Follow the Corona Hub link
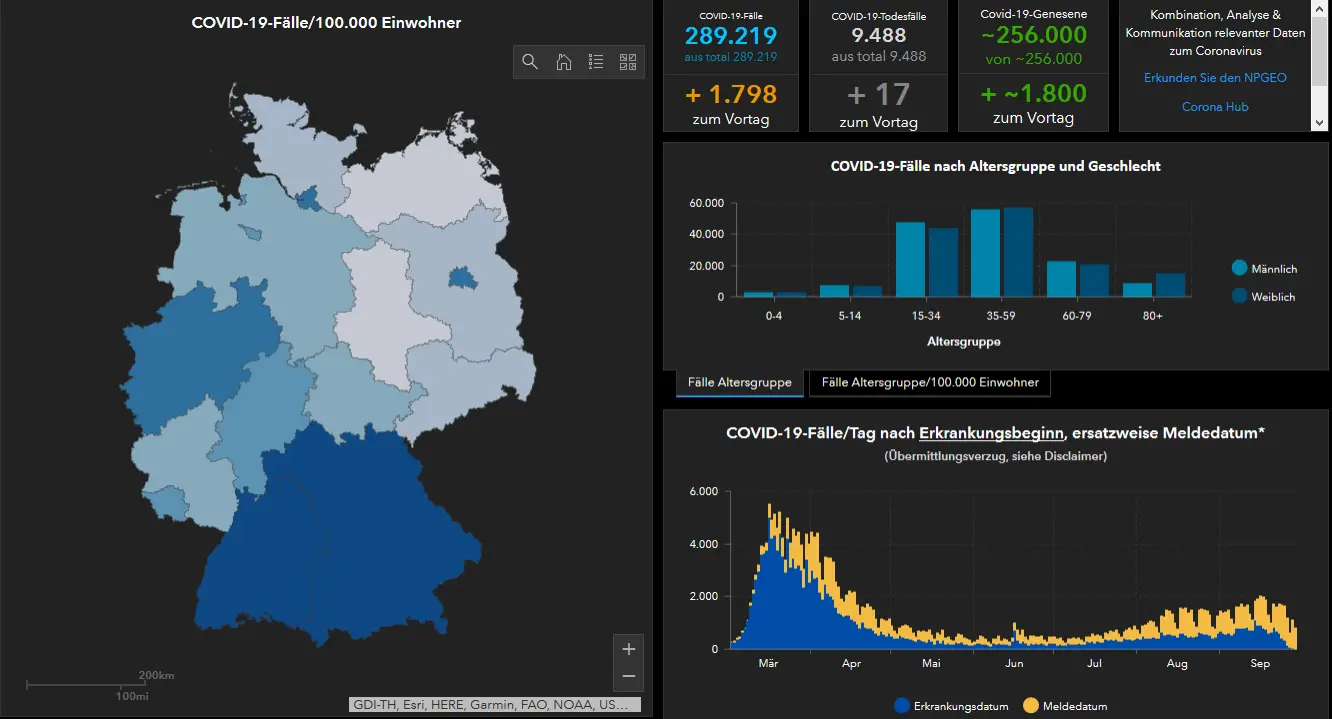The width and height of the screenshot is (1332, 719). tap(1215, 107)
